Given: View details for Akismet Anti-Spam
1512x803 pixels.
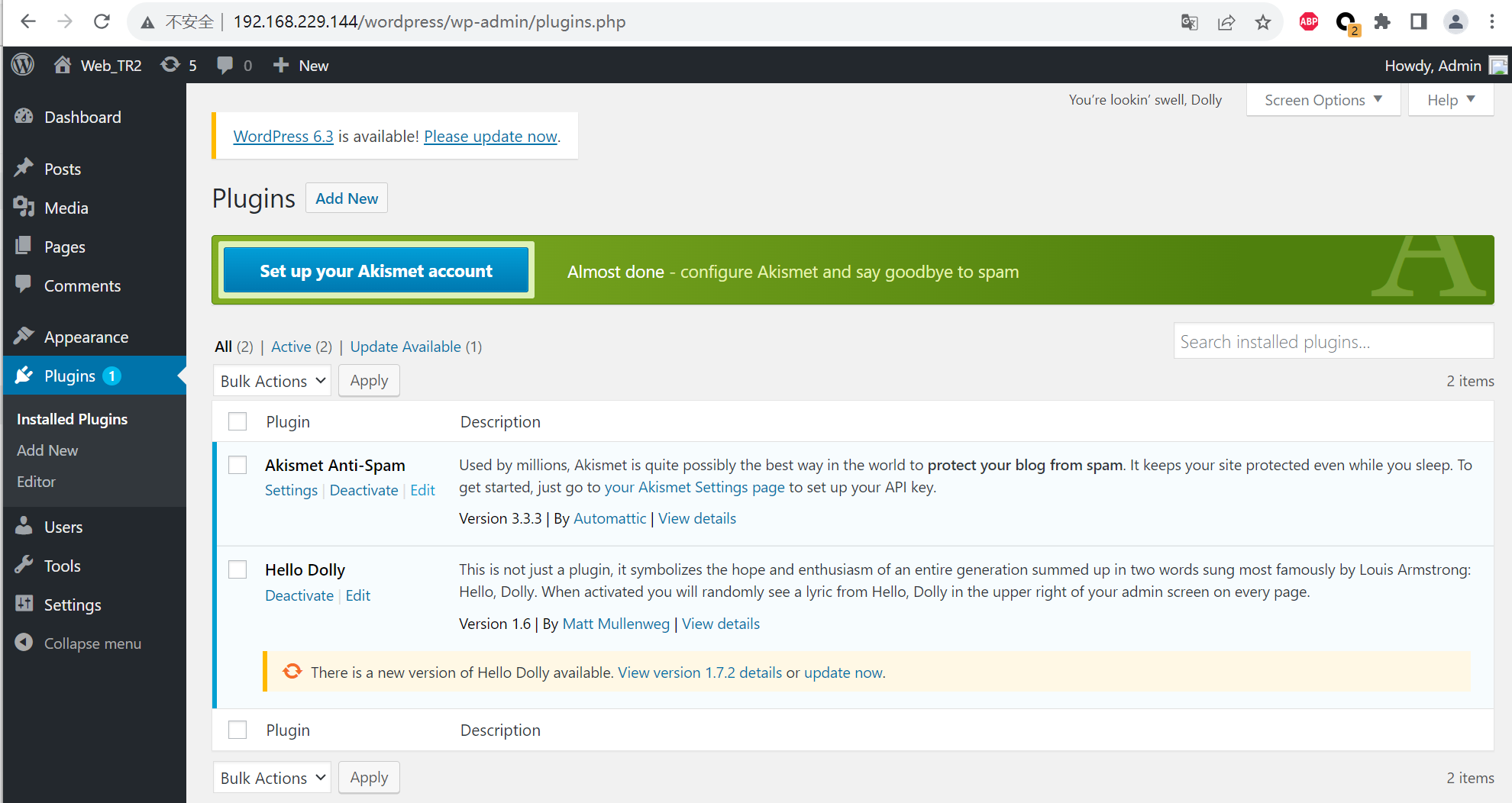Looking at the screenshot, I should click(x=697, y=518).
